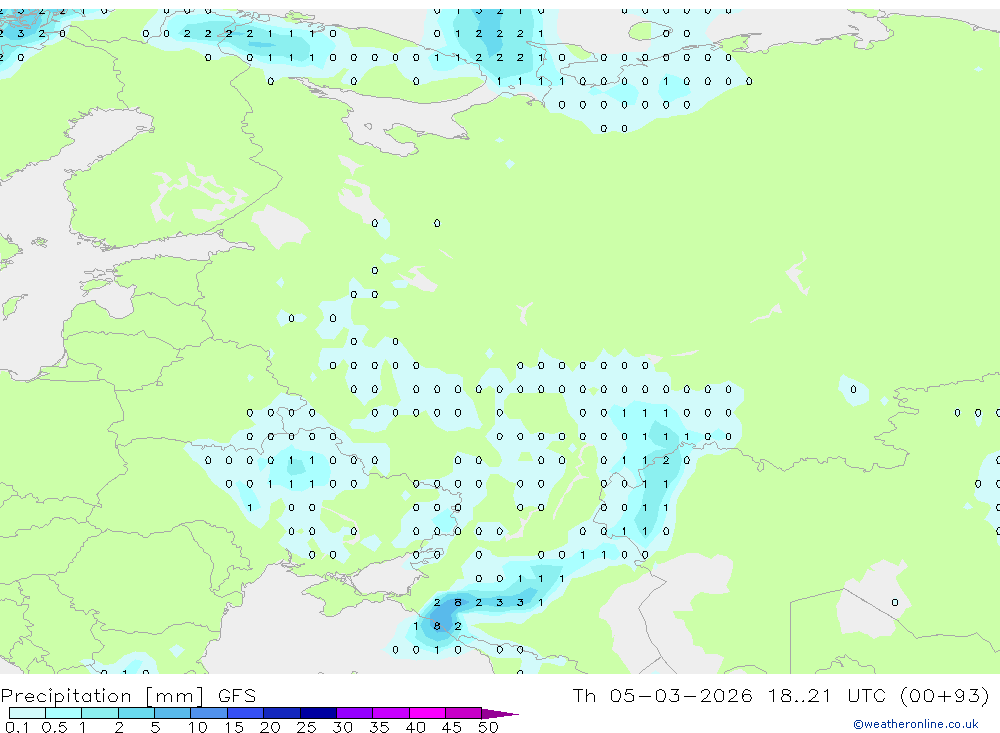Click the 25–30 mm navy legend segment
This screenshot has height=733, width=1000.
click(318, 713)
